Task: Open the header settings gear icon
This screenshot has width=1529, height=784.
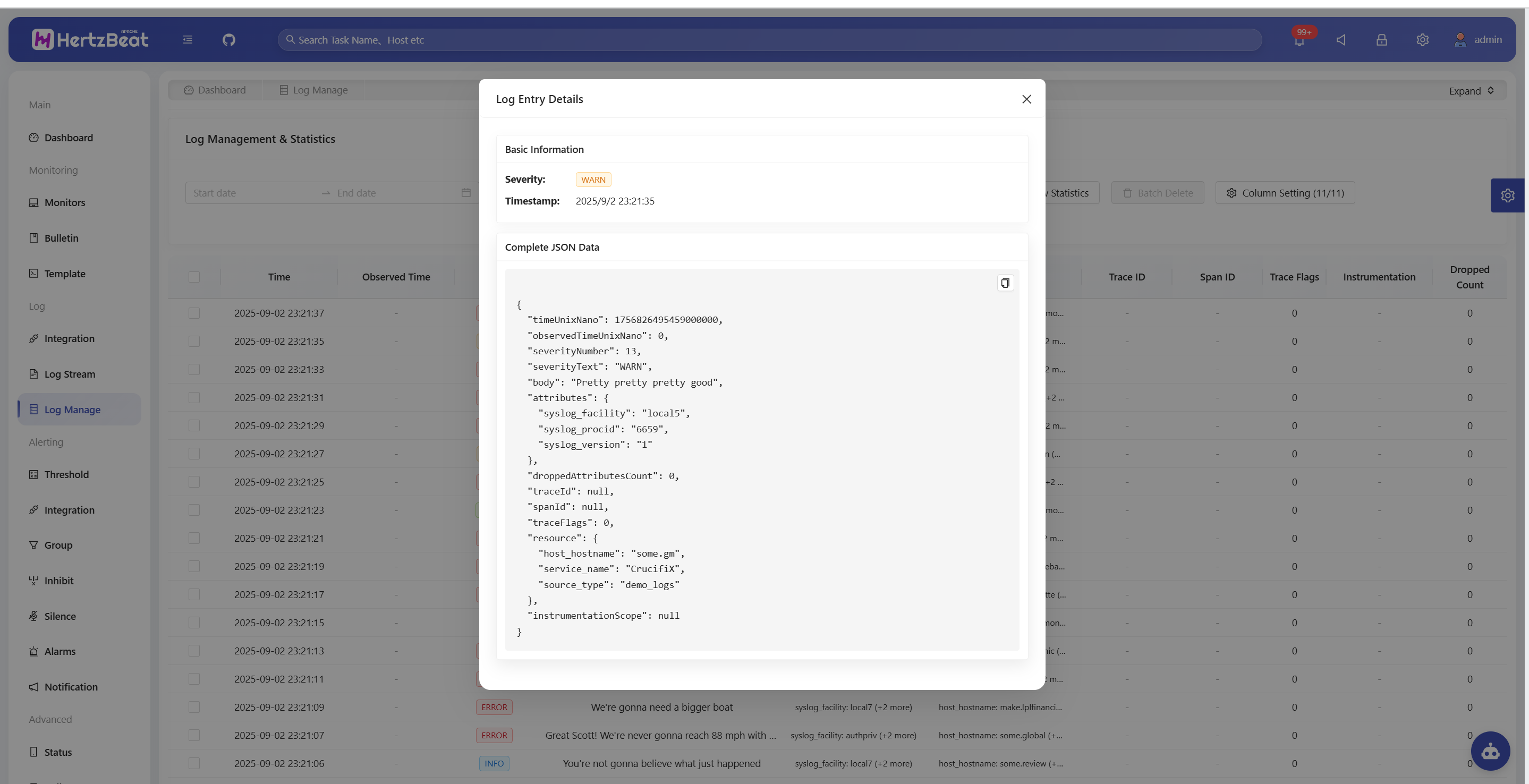Action: [1422, 40]
